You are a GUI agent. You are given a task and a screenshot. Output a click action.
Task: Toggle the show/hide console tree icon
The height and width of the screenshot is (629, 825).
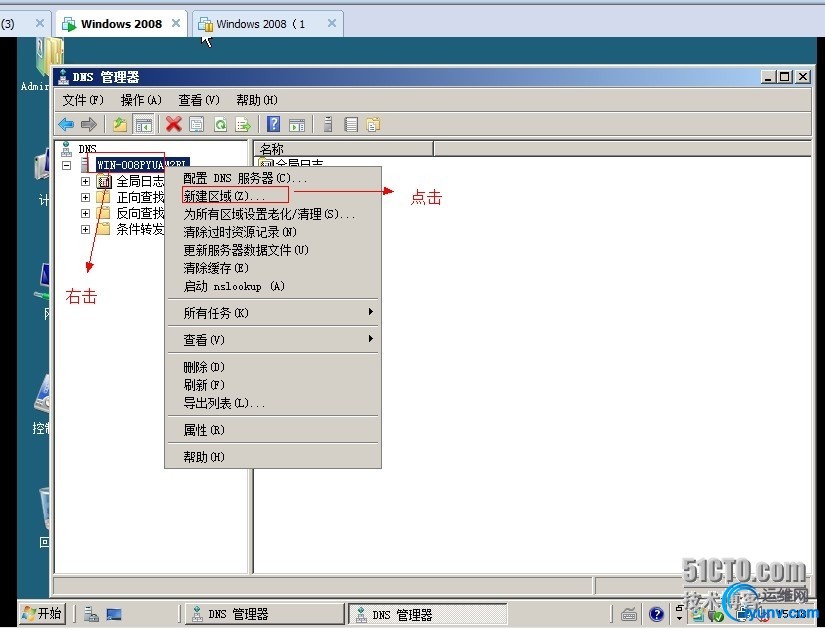143,125
